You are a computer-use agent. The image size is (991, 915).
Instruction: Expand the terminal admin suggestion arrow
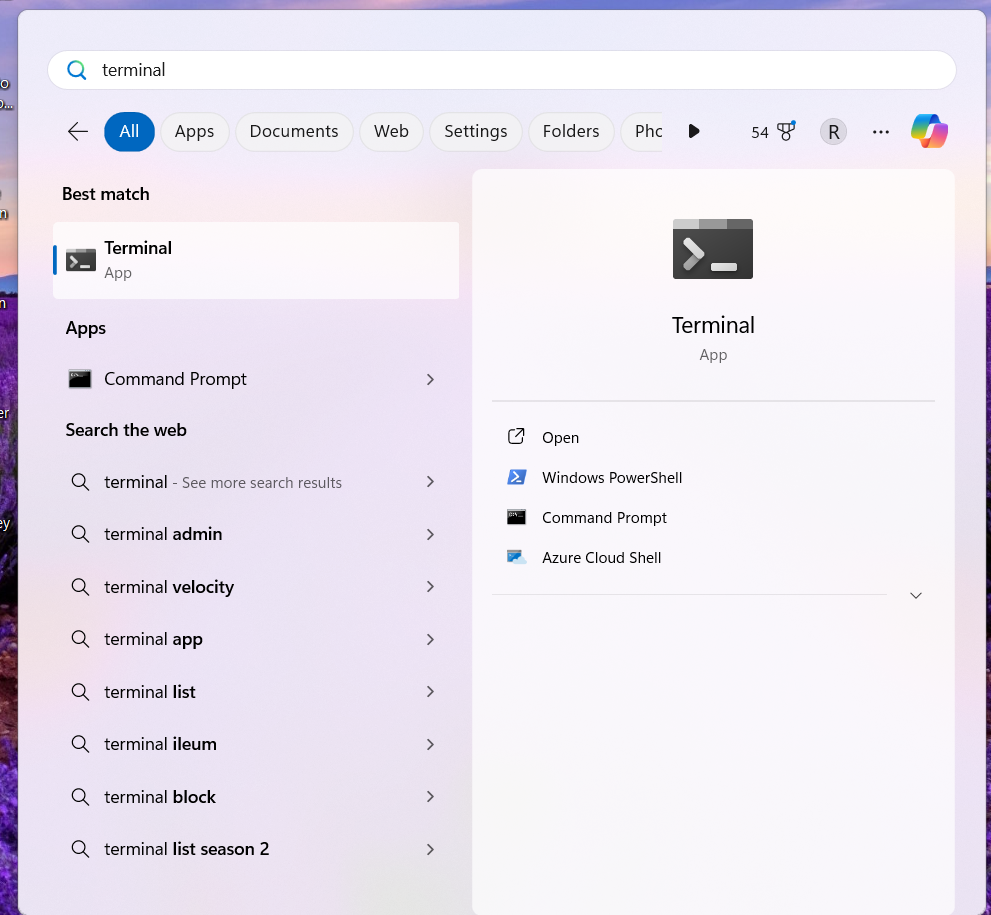[430, 534]
